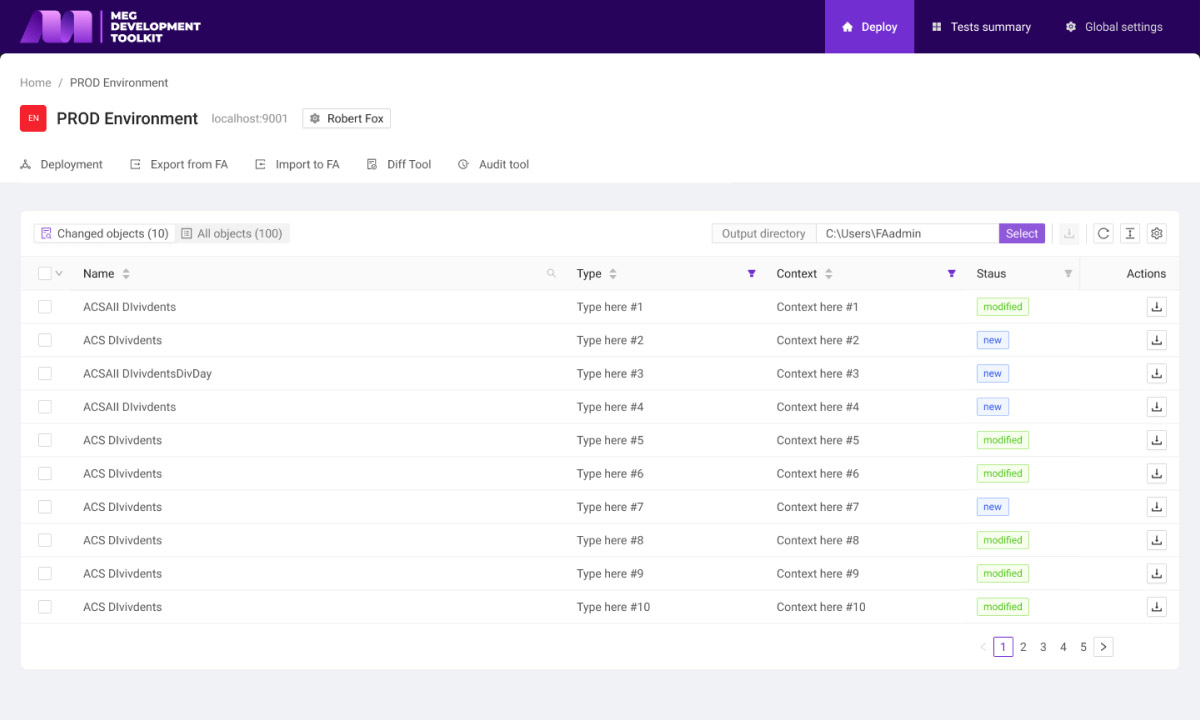
Task: Download the Type here #6 row object
Action: click(1156, 474)
